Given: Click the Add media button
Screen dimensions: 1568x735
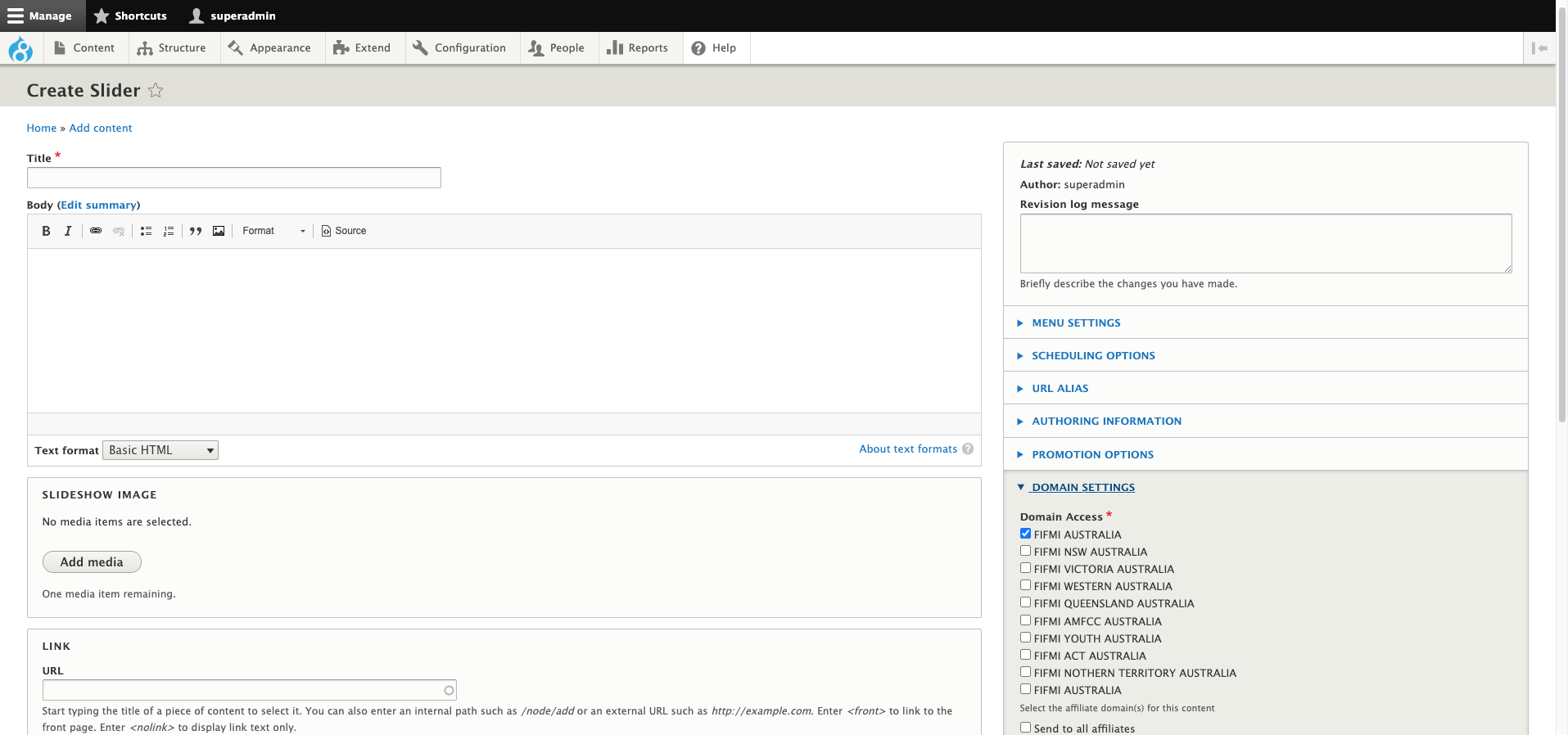Looking at the screenshot, I should tap(92, 562).
